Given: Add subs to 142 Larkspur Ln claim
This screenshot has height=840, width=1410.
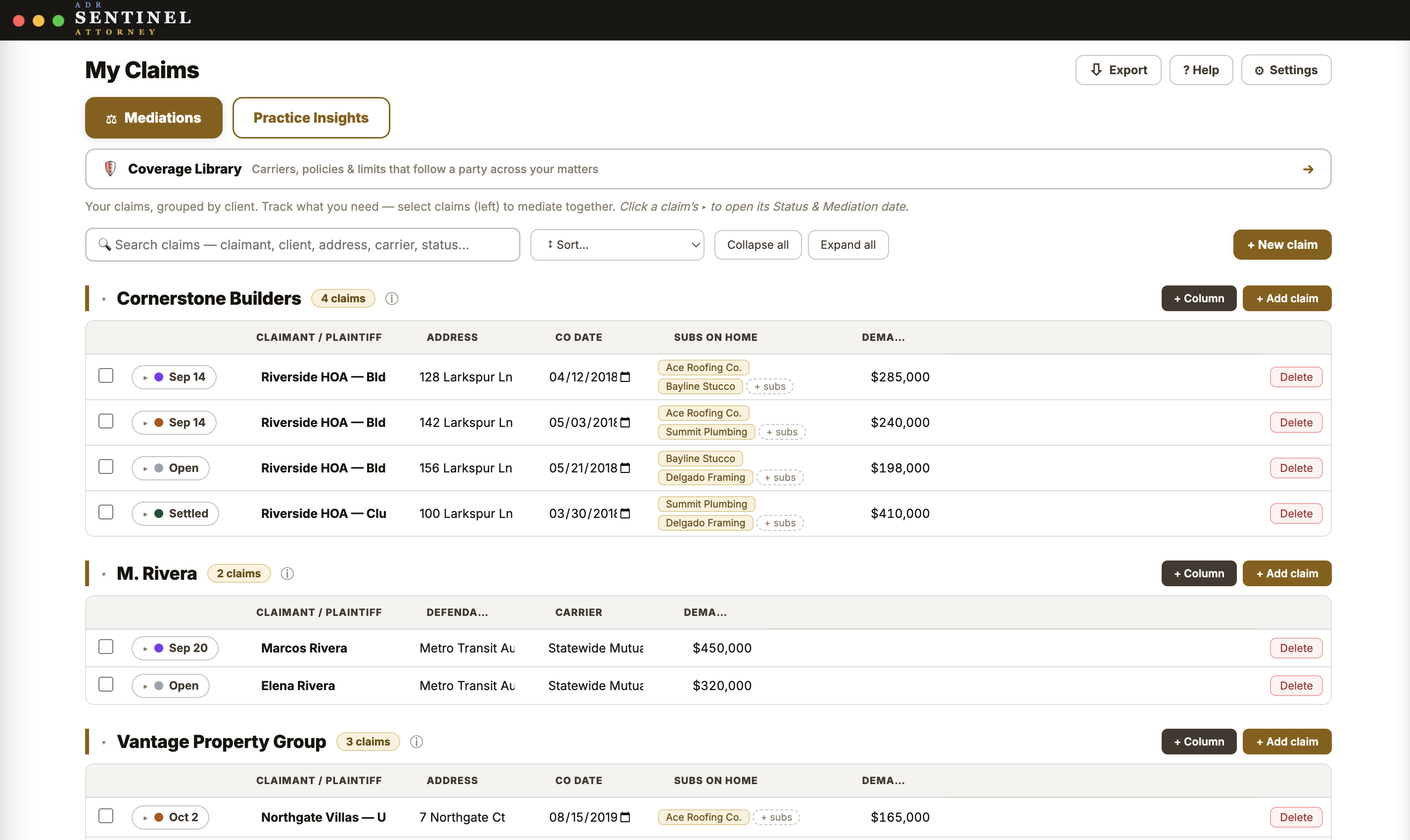Looking at the screenshot, I should pyautogui.click(x=782, y=432).
